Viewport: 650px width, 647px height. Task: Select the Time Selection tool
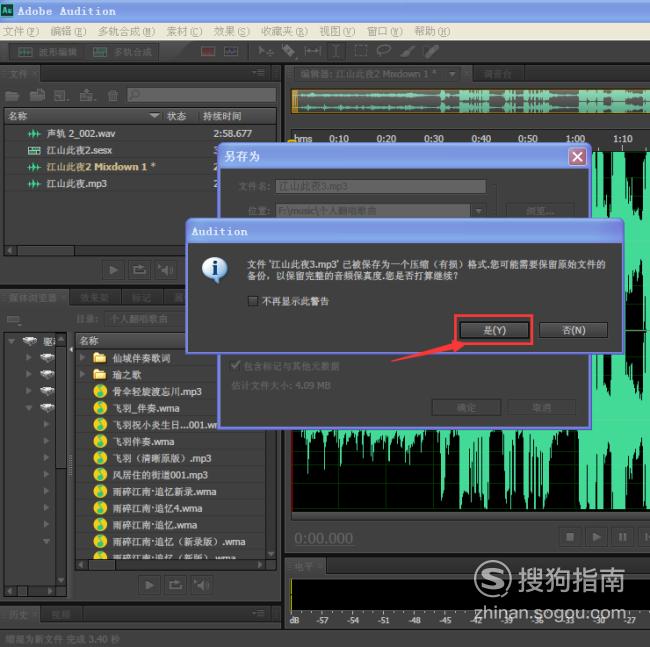[336, 51]
